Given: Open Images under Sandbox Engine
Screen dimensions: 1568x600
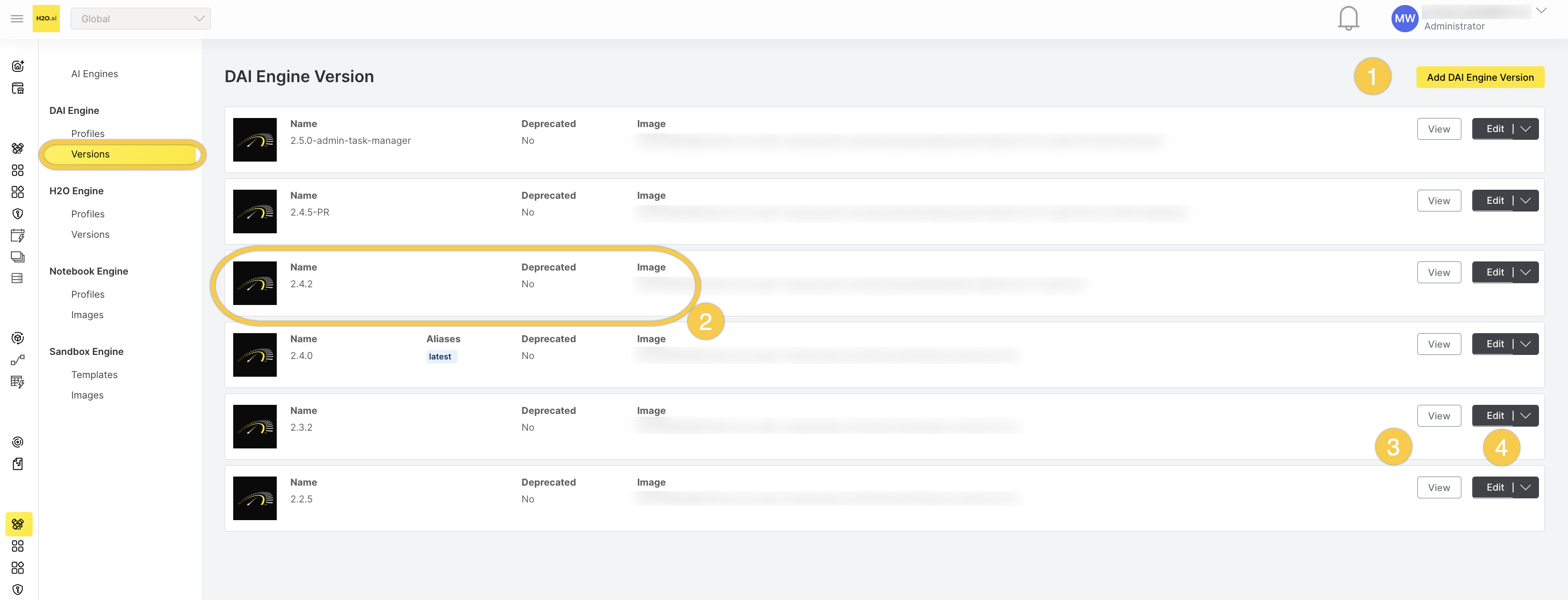Looking at the screenshot, I should (87, 395).
